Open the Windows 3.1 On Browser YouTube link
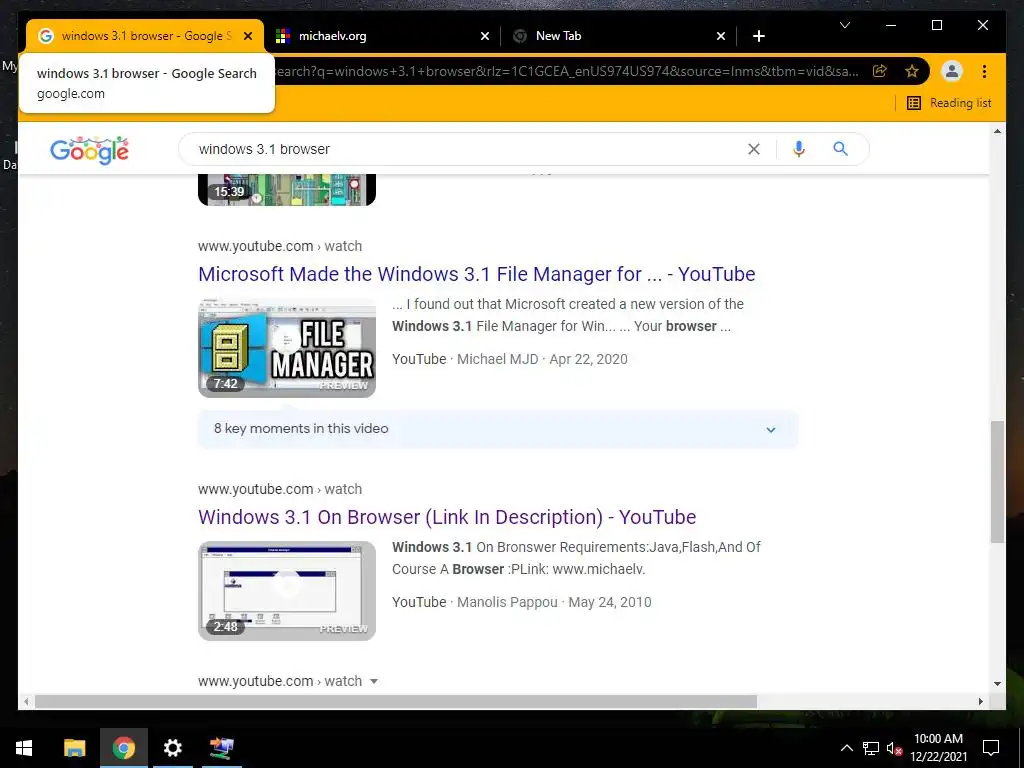The image size is (1024, 768). (447, 517)
